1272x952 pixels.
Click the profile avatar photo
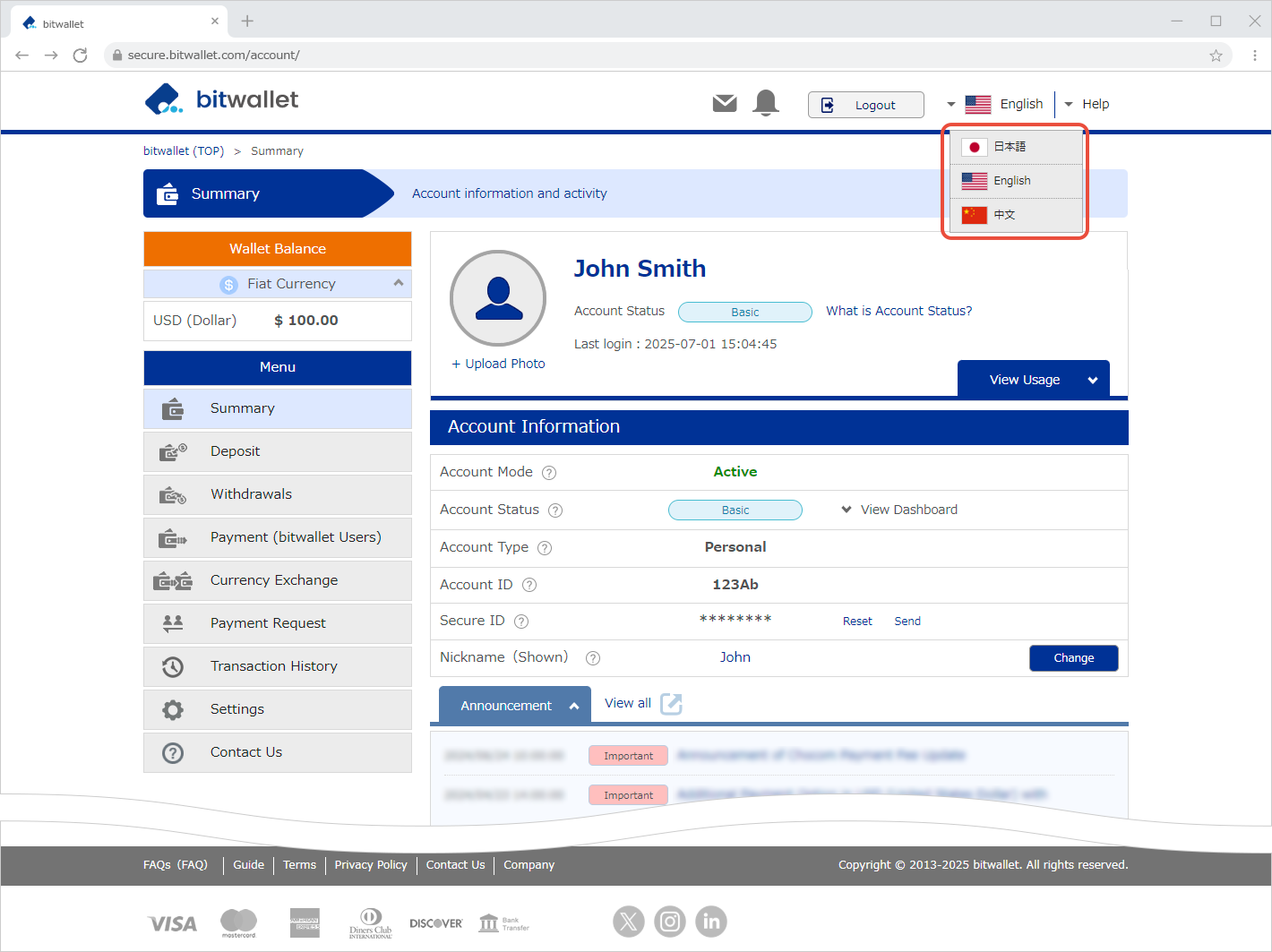pos(498,298)
